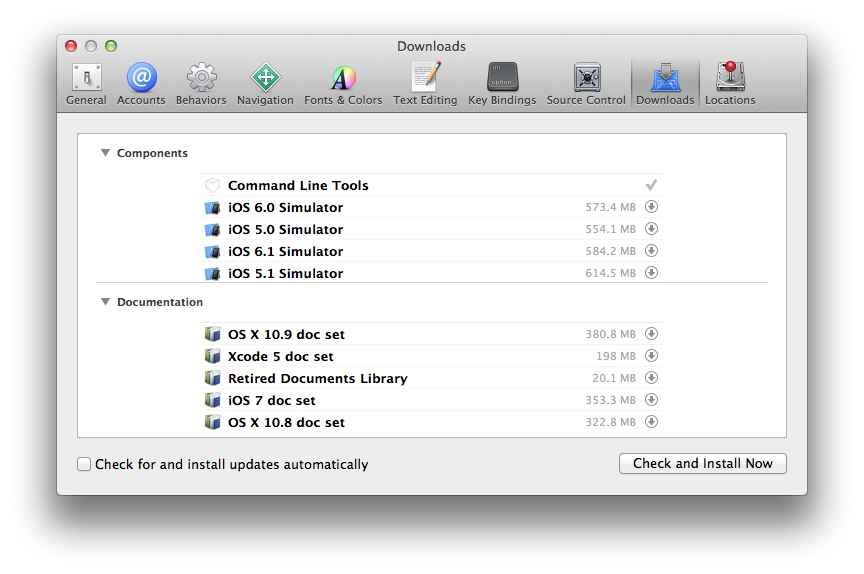Open the Behaviors gear pane

click(x=201, y=84)
